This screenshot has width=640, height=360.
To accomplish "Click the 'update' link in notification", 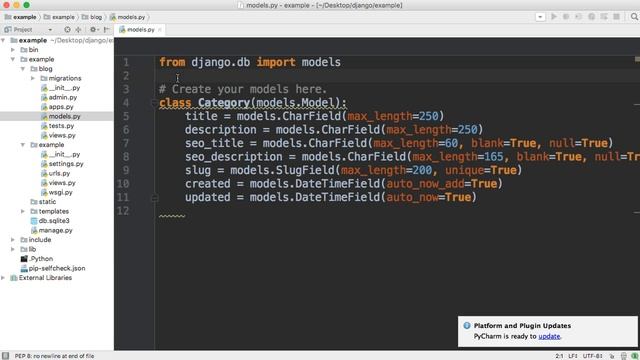I will coord(549,337).
